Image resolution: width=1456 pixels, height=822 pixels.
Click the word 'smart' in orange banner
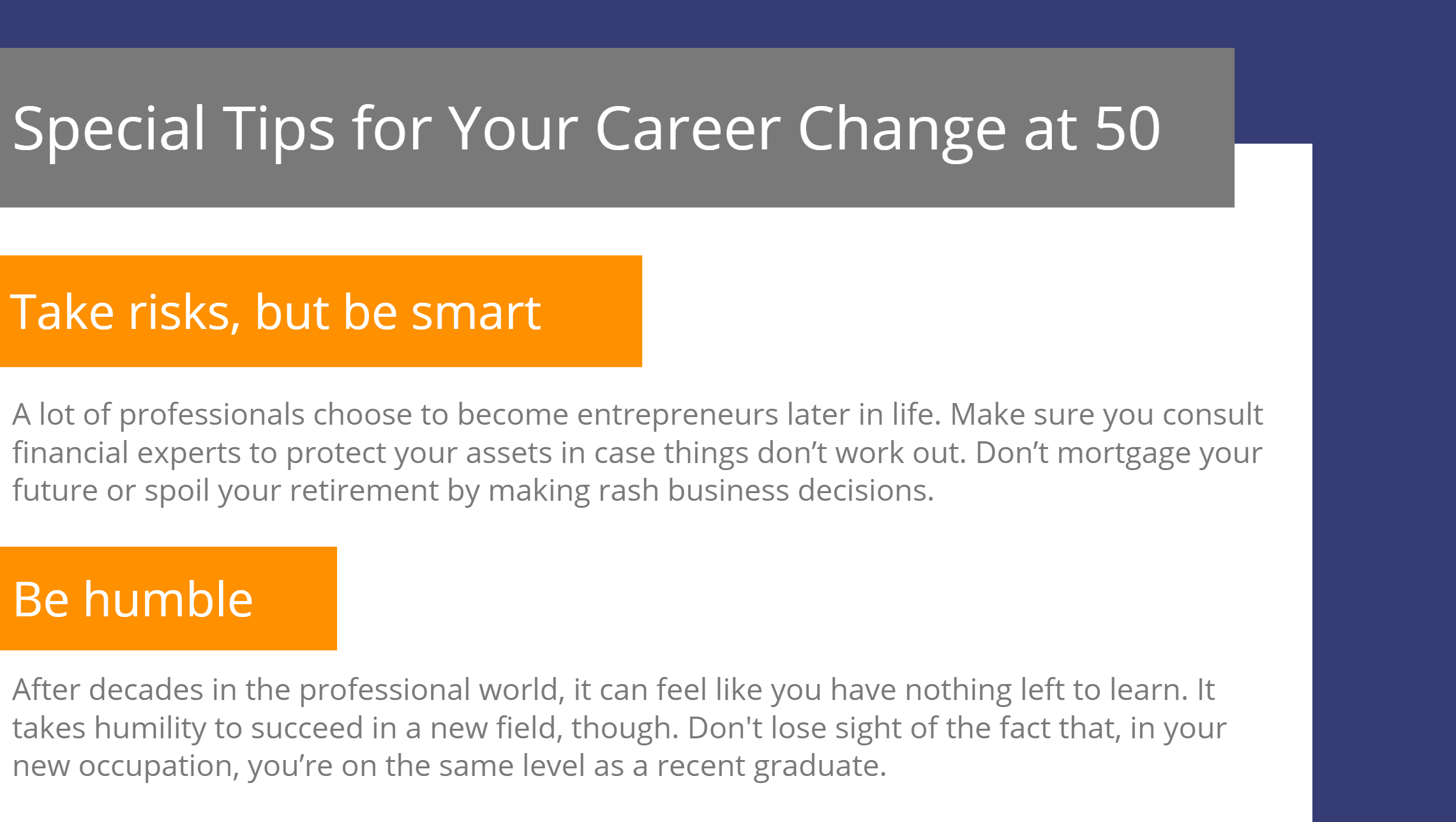[x=476, y=313]
